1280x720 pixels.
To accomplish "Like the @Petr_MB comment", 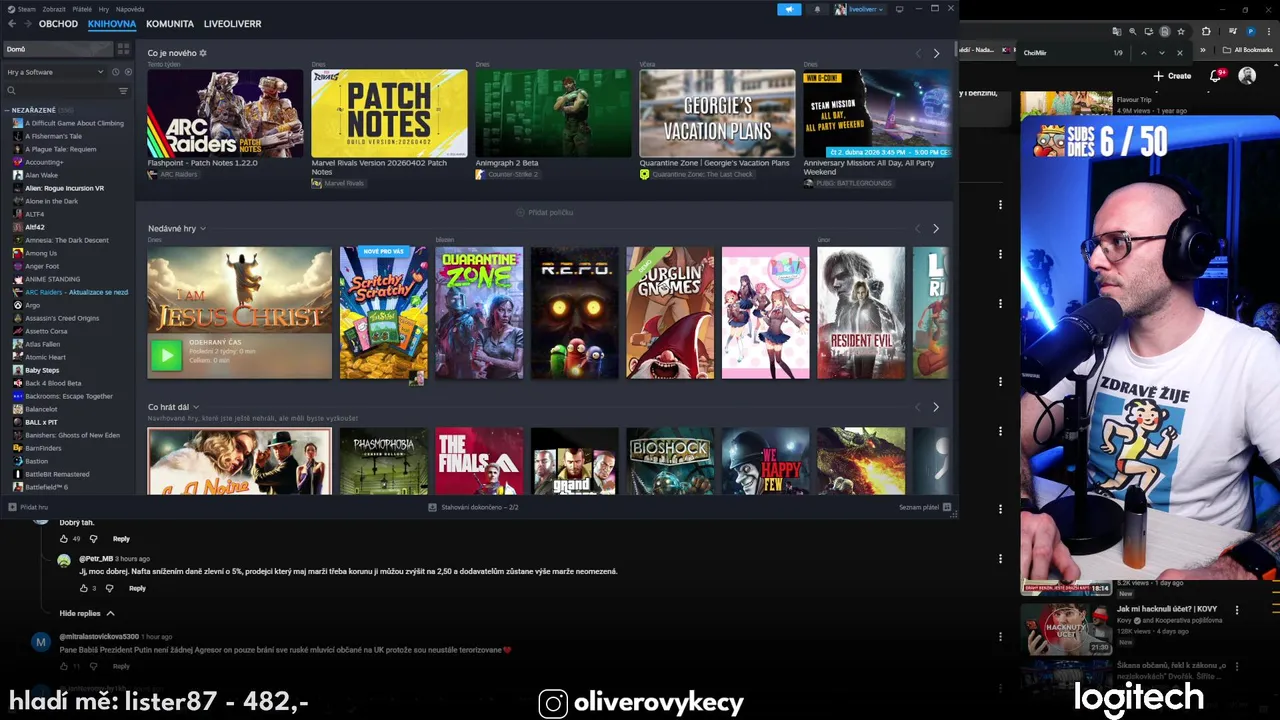I will (84, 588).
